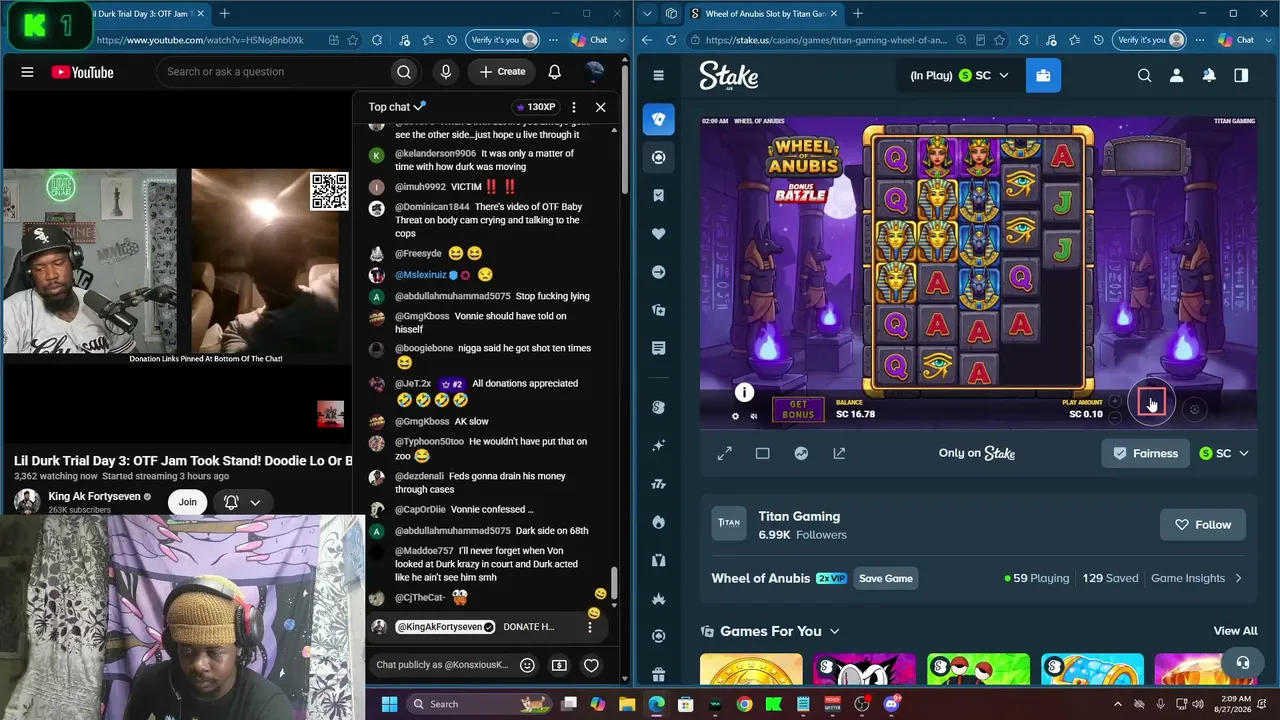Start voice search with the microphone icon

[446, 72]
